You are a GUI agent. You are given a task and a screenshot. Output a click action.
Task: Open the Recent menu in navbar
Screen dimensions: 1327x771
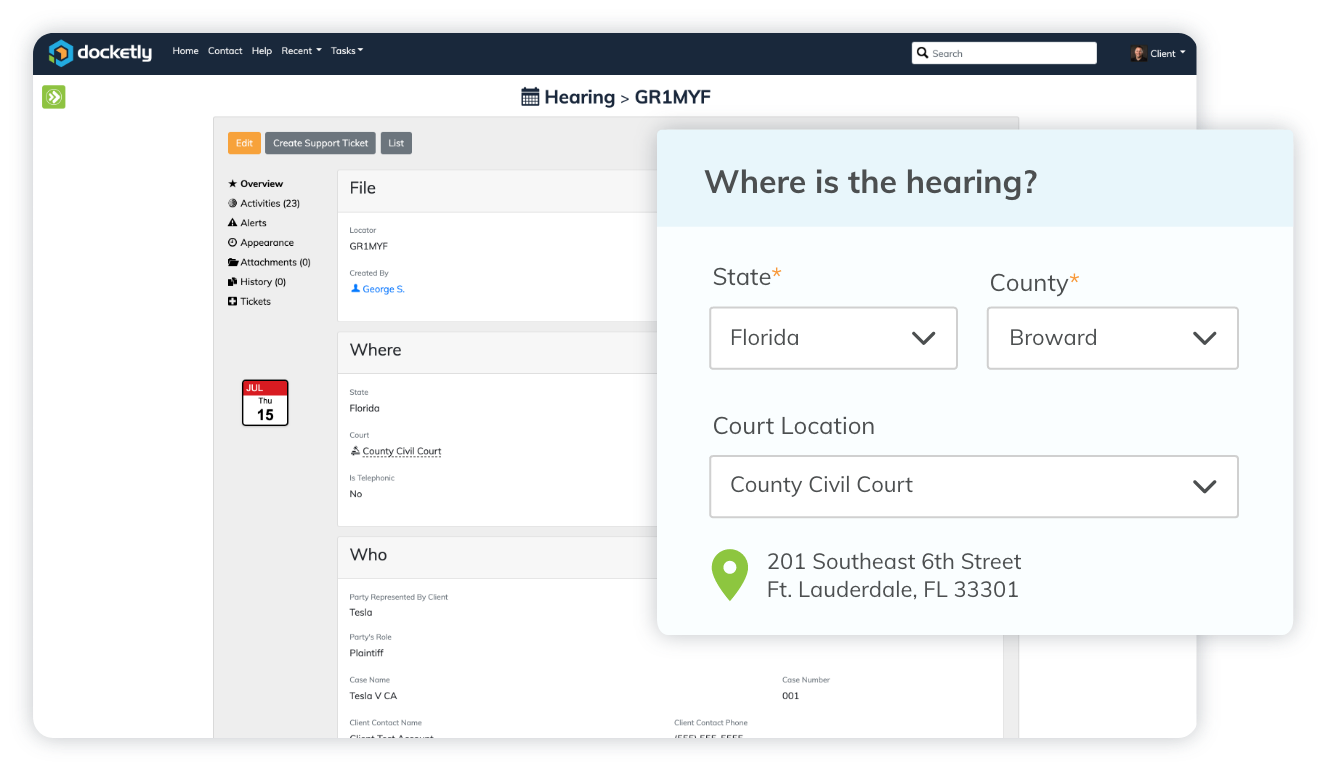pos(301,51)
